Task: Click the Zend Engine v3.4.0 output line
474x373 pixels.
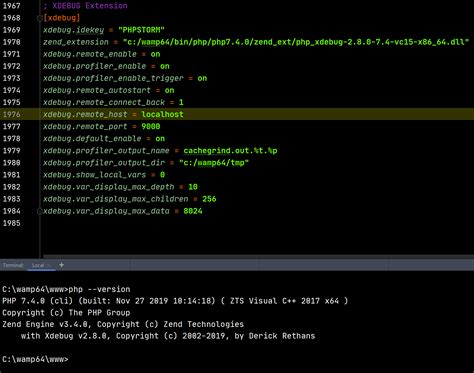Action: [x=123, y=324]
